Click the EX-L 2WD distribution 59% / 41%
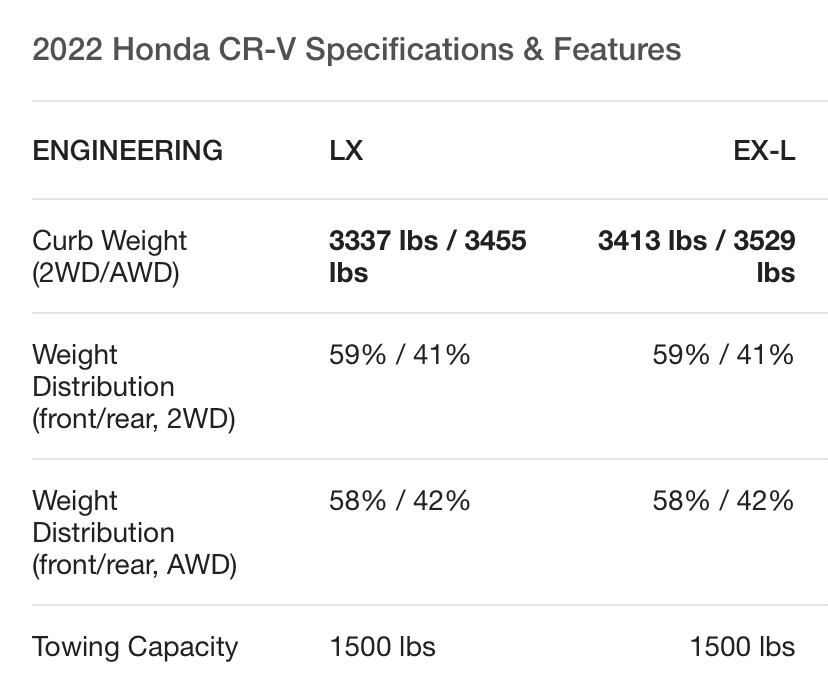Viewport: 828px width, 677px height. click(x=723, y=355)
